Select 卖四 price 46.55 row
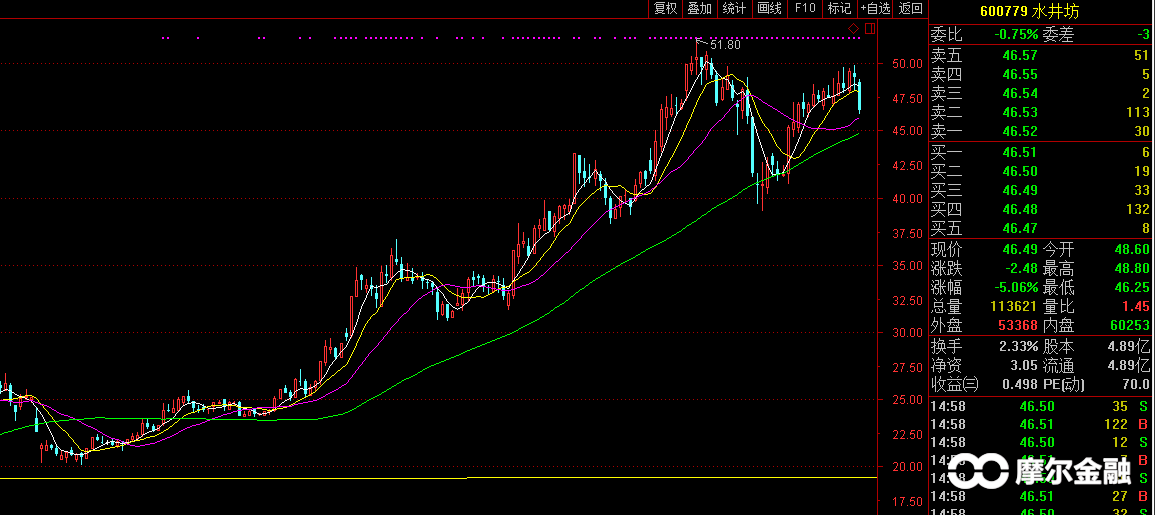Image resolution: width=1155 pixels, height=515 pixels. 1042,74
